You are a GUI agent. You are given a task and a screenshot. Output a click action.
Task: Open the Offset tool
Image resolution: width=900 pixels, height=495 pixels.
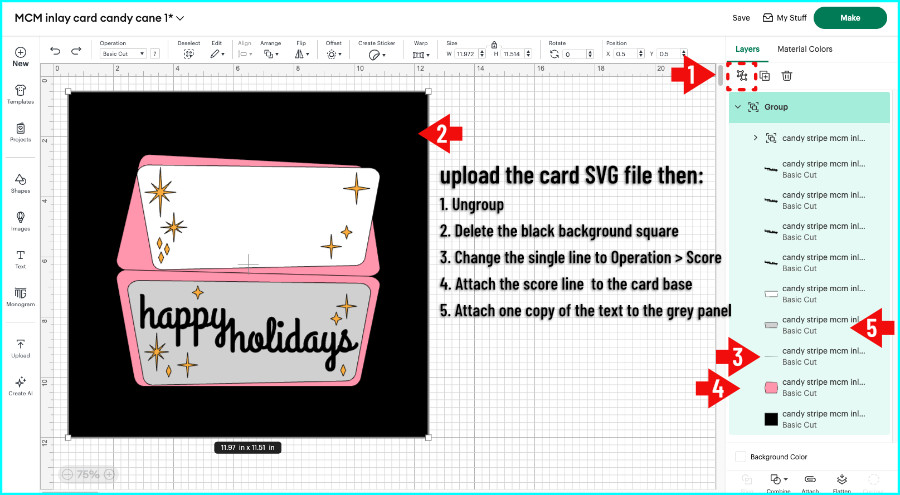[333, 54]
